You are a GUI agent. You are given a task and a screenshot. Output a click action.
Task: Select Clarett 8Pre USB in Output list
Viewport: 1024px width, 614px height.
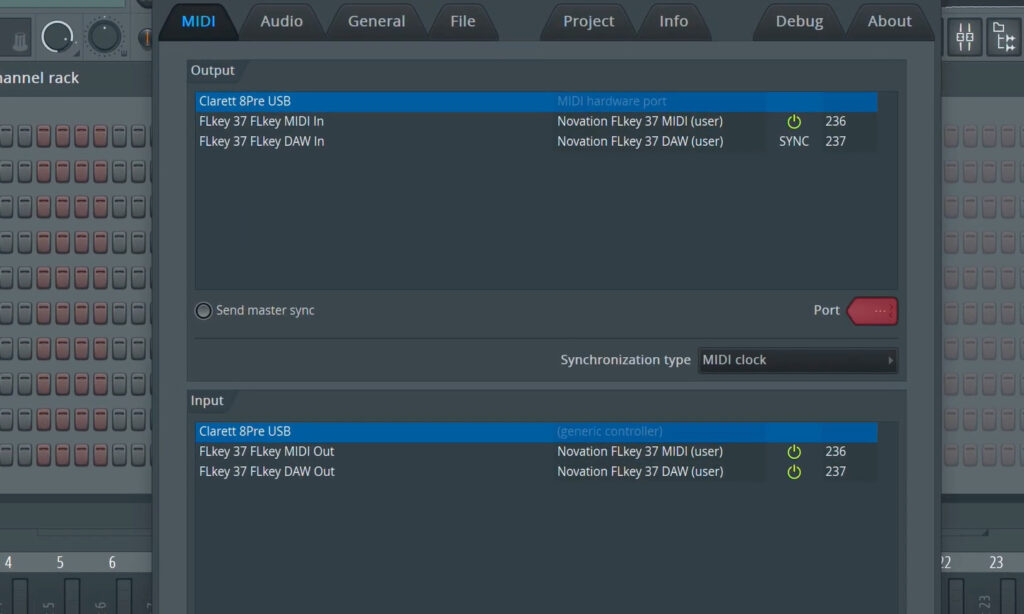[x=536, y=101]
